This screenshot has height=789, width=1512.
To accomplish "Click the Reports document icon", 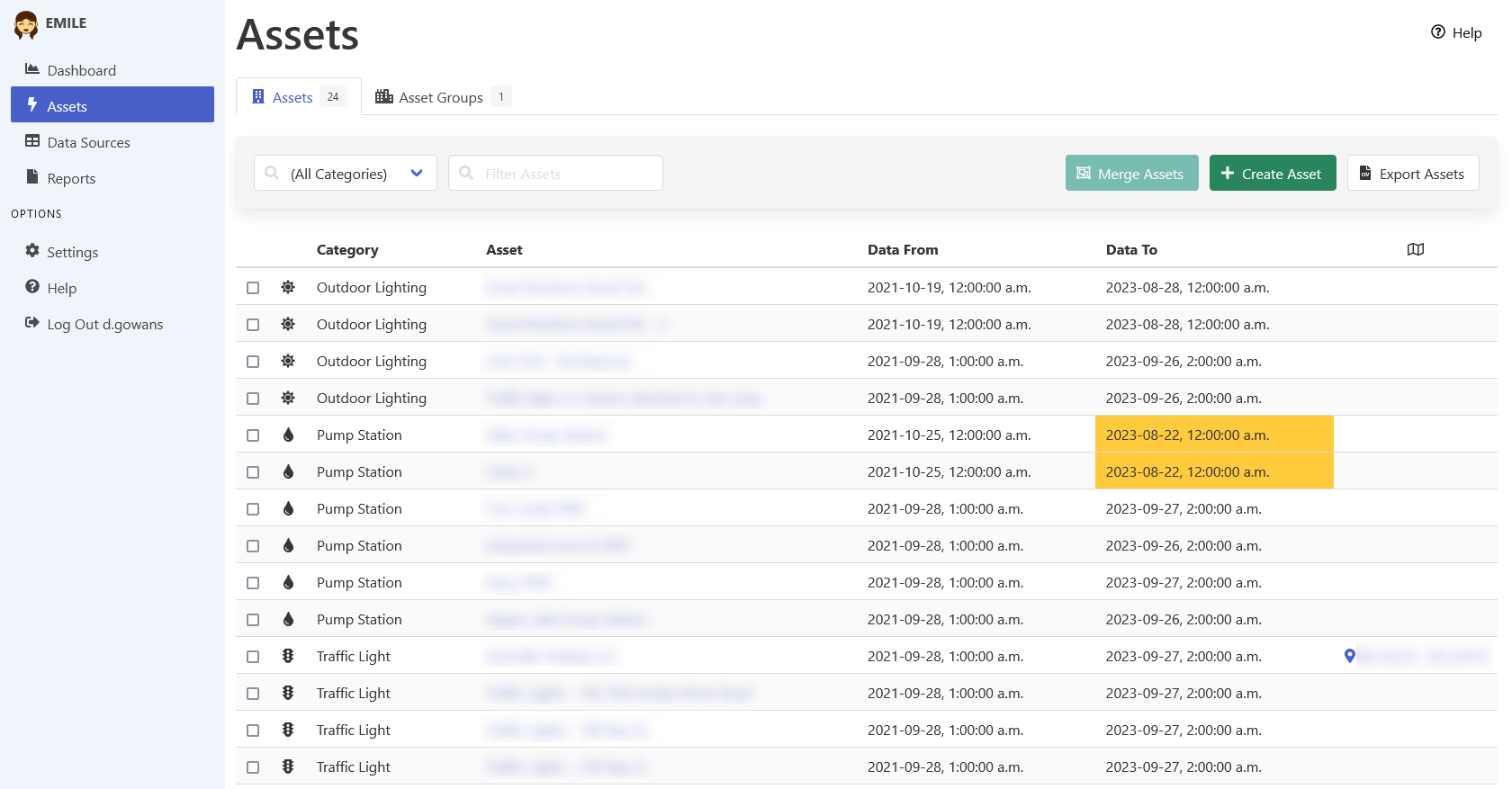I will click(x=32, y=177).
